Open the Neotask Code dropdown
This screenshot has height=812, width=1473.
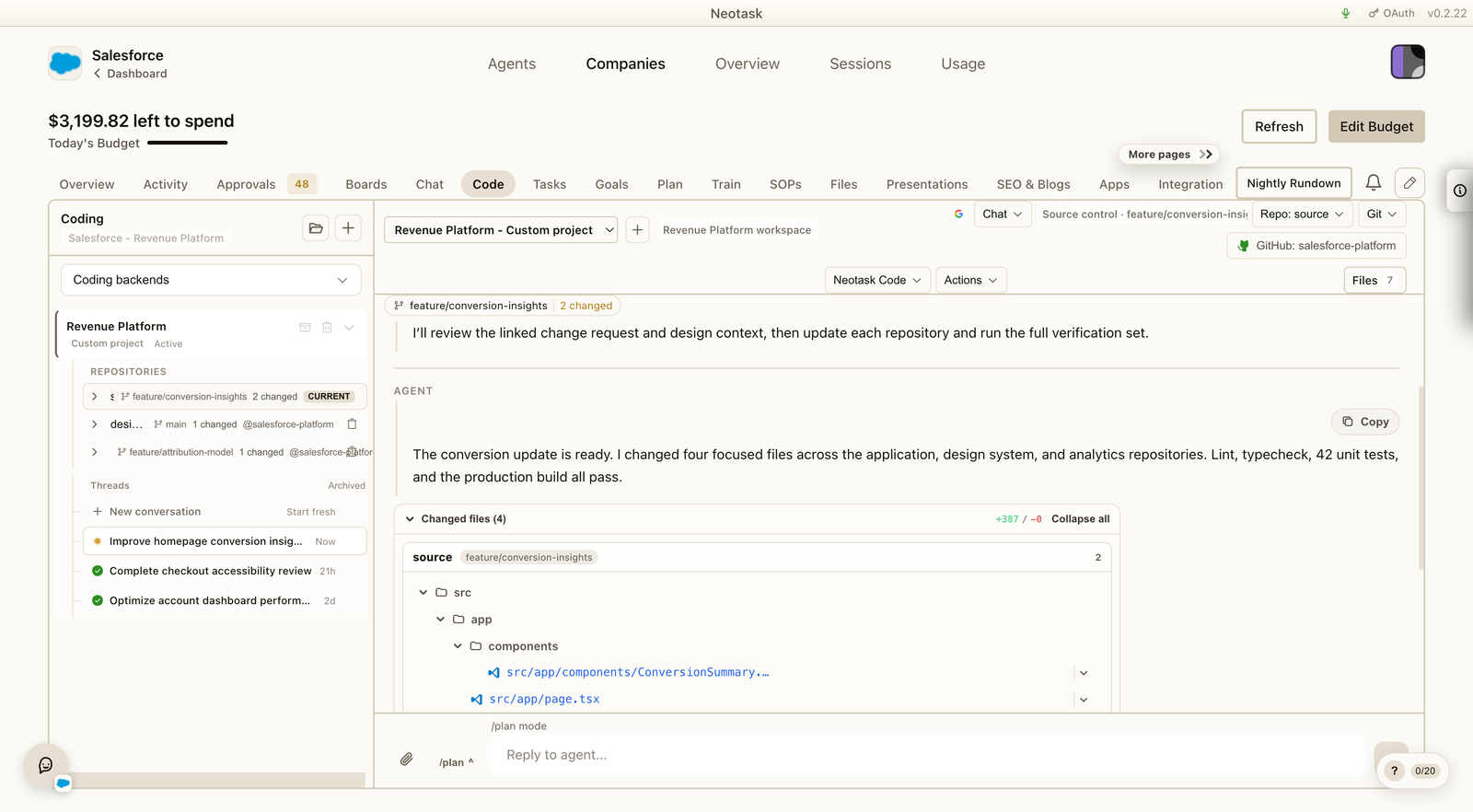click(876, 280)
